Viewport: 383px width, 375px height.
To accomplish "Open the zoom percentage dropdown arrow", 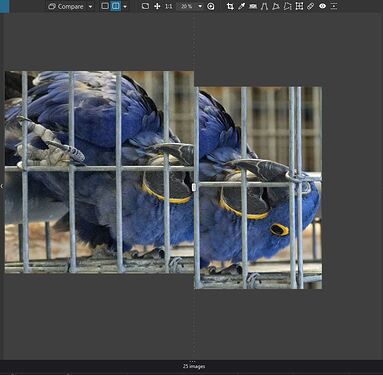I will click(200, 6).
